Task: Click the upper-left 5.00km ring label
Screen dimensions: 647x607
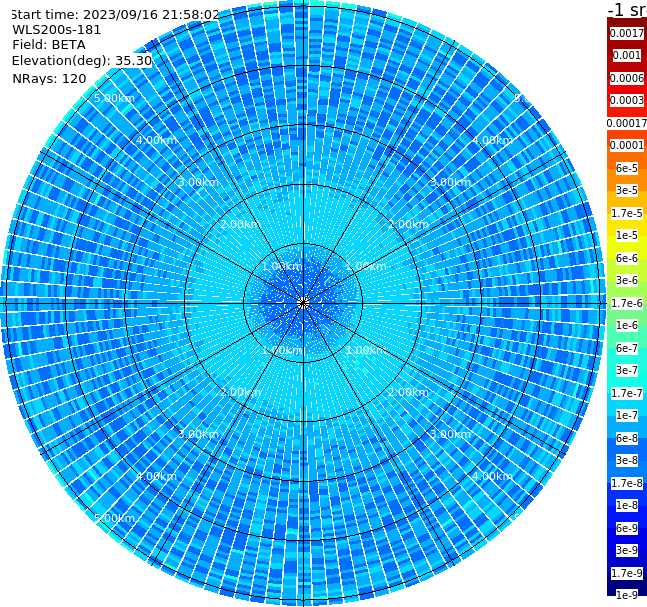Action: 114,98
